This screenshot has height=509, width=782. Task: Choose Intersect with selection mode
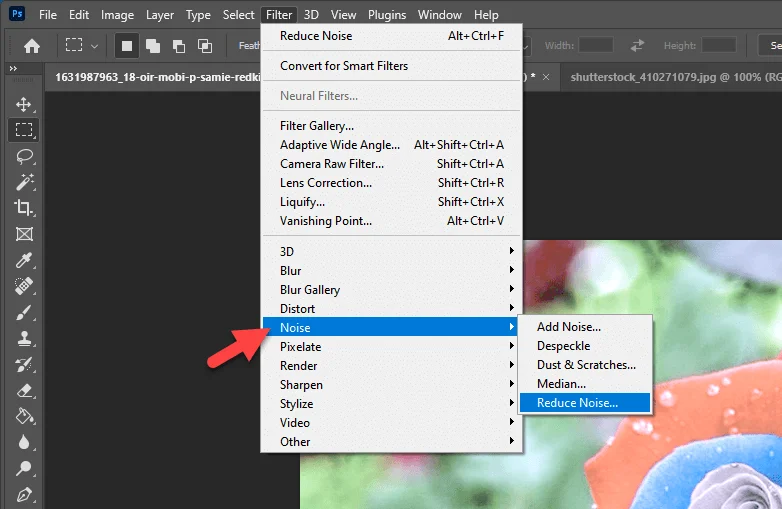[204, 46]
